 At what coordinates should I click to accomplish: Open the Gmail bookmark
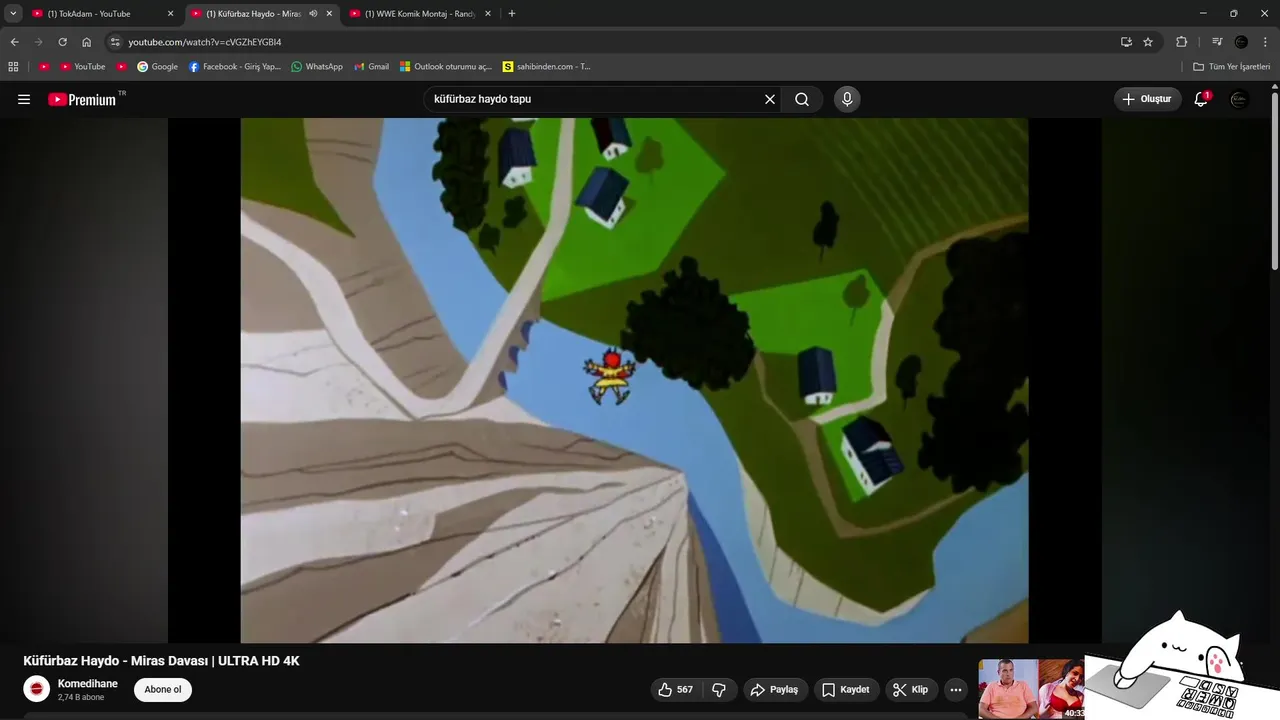point(371,67)
